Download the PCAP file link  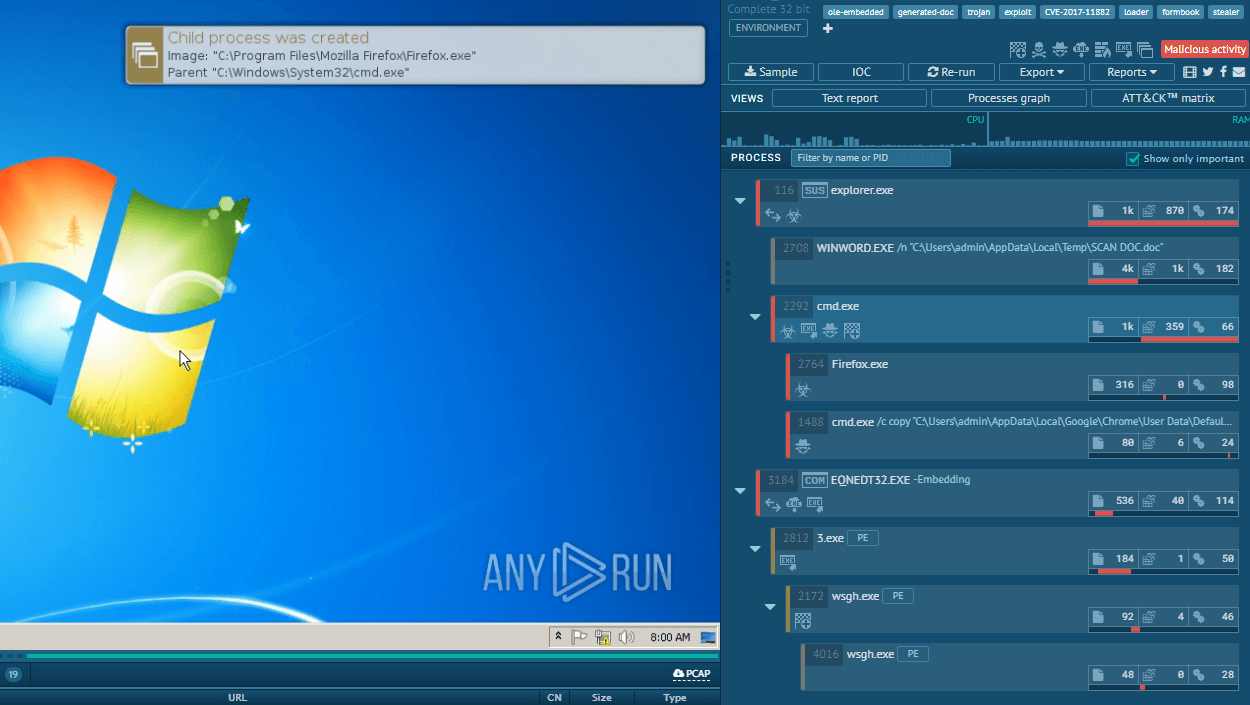[x=692, y=674]
